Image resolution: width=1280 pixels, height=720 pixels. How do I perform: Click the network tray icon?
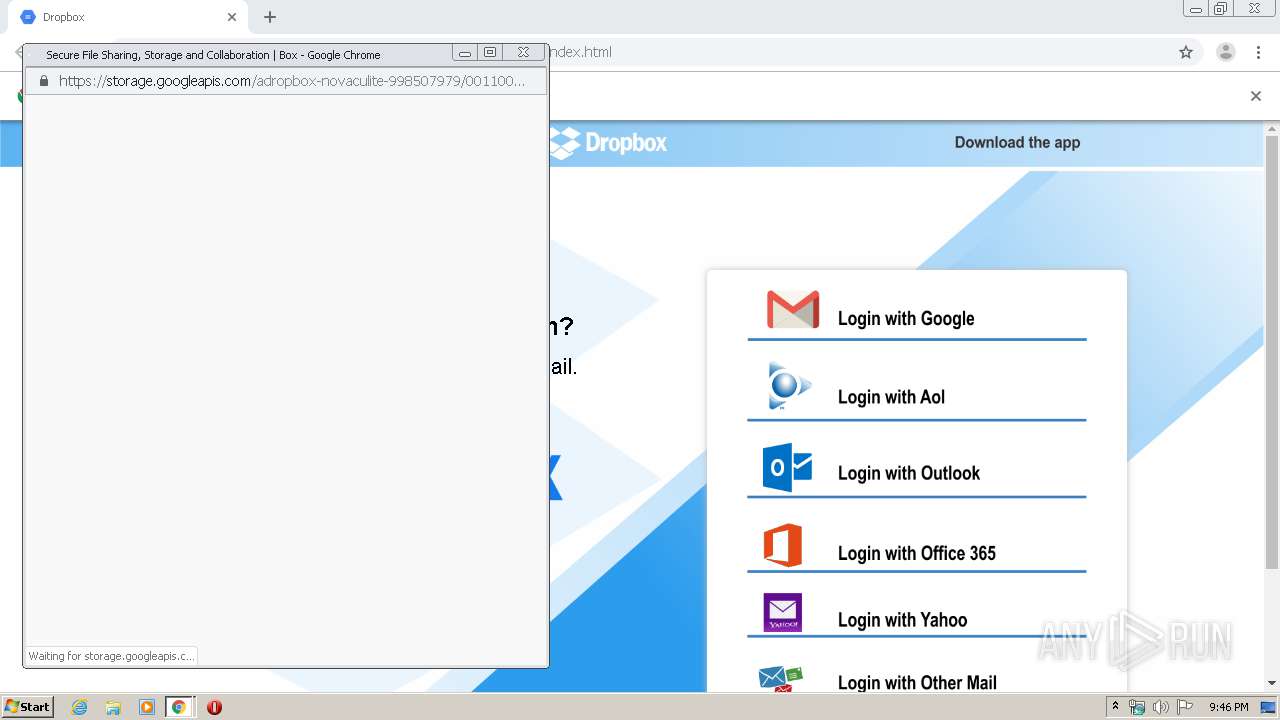[x=1137, y=707]
